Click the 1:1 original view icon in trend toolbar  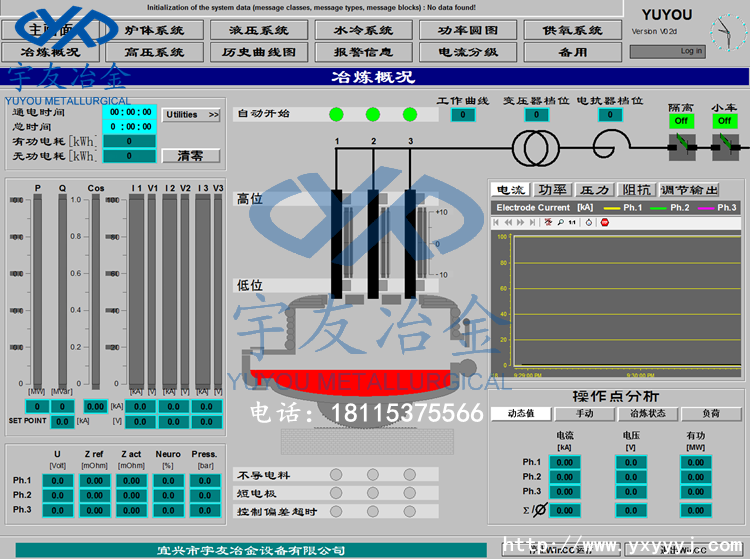[573, 222]
